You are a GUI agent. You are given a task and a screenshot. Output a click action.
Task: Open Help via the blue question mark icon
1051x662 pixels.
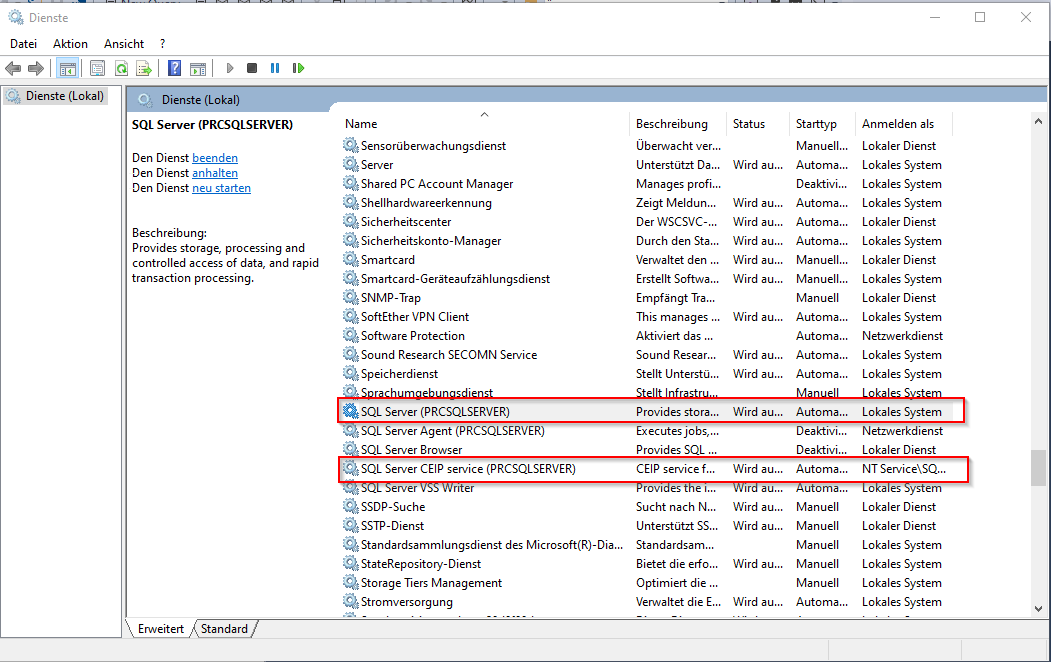click(x=174, y=68)
